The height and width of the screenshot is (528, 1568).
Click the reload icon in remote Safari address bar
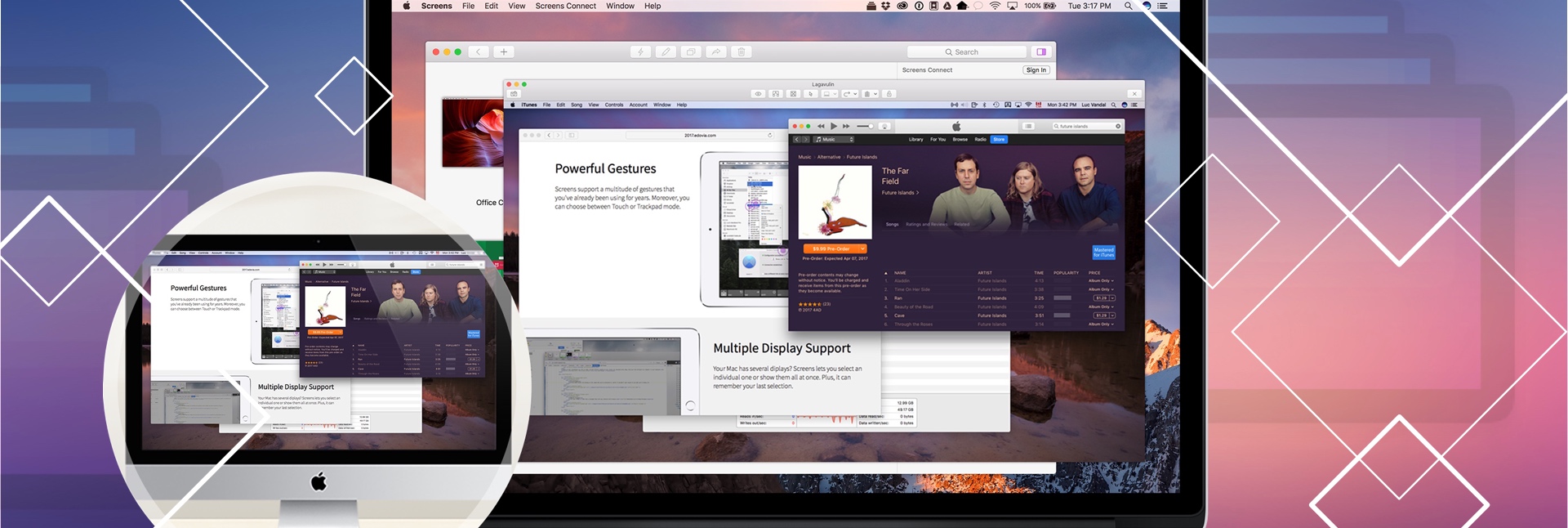pos(769,135)
